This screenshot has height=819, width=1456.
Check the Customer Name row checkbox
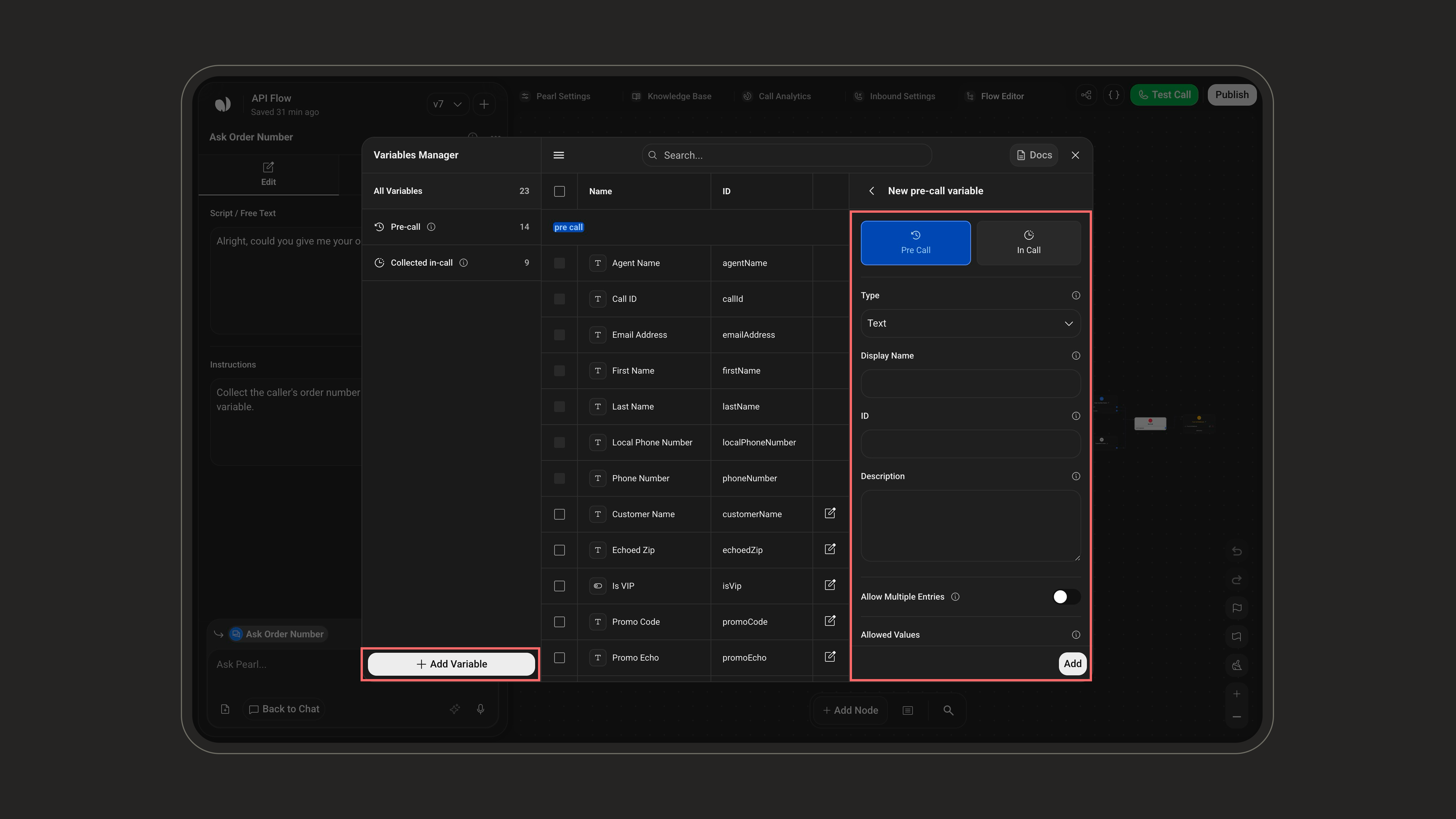tap(559, 514)
